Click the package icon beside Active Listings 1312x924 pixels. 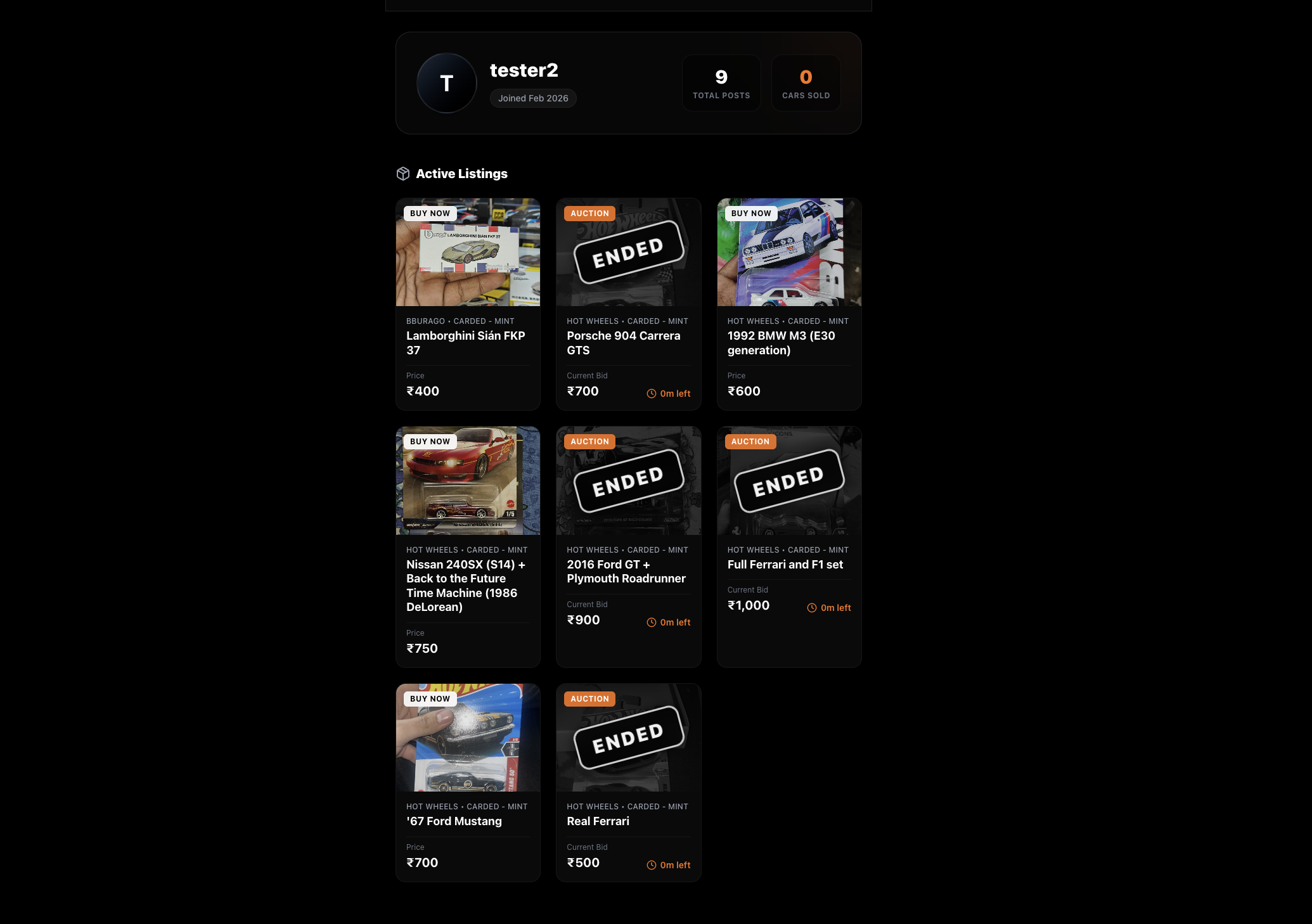(x=403, y=174)
